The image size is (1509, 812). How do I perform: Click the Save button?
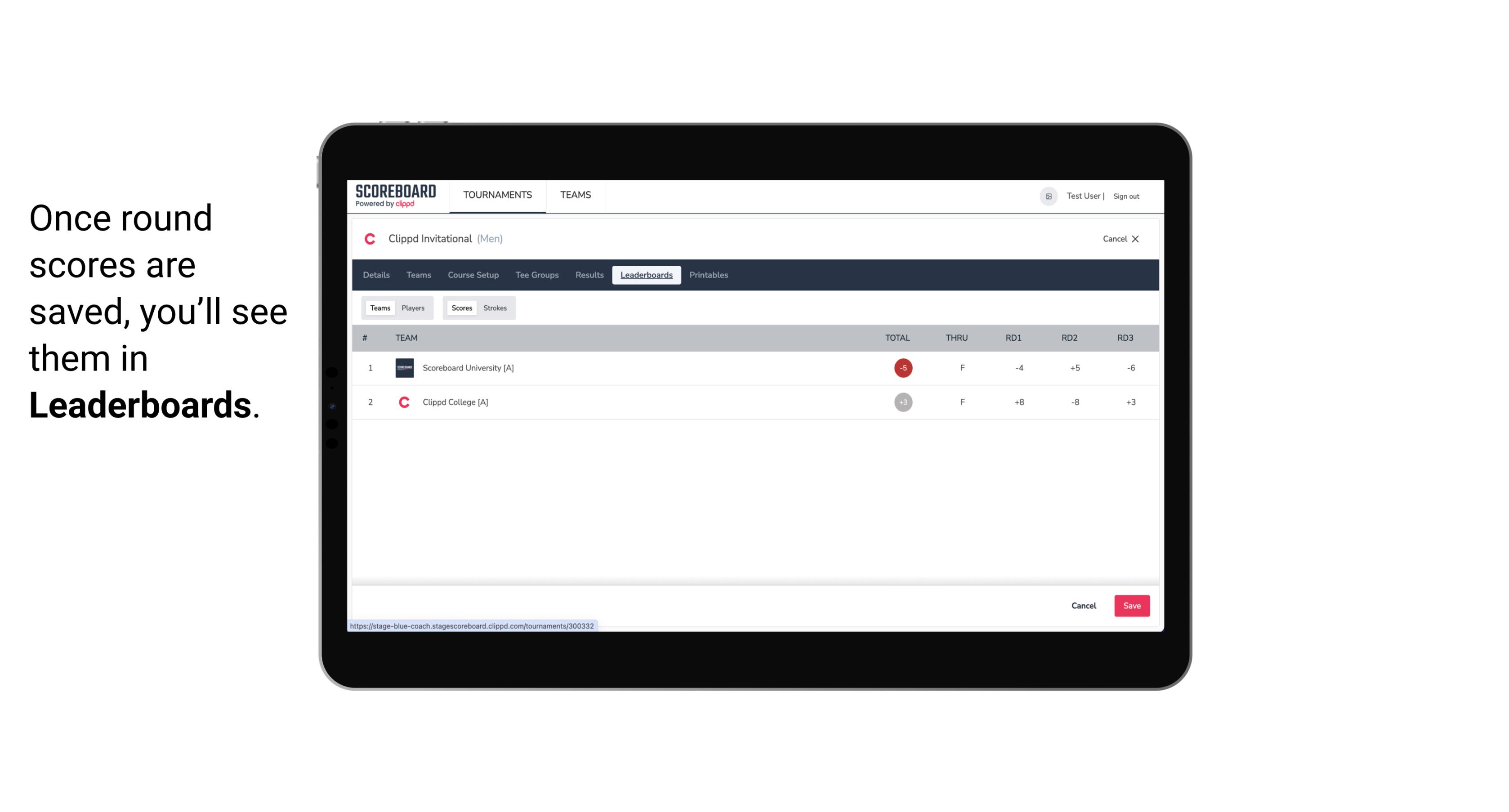1131,605
